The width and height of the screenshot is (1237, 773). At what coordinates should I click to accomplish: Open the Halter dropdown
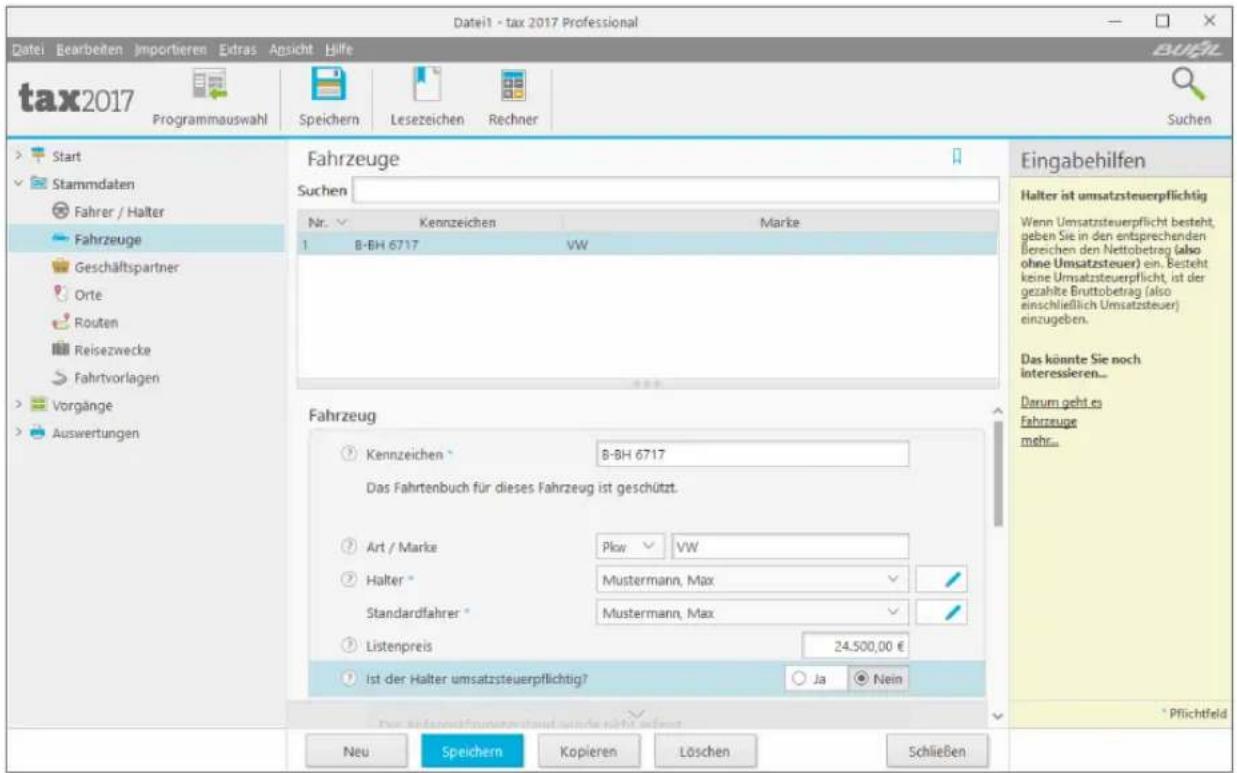pos(752,579)
